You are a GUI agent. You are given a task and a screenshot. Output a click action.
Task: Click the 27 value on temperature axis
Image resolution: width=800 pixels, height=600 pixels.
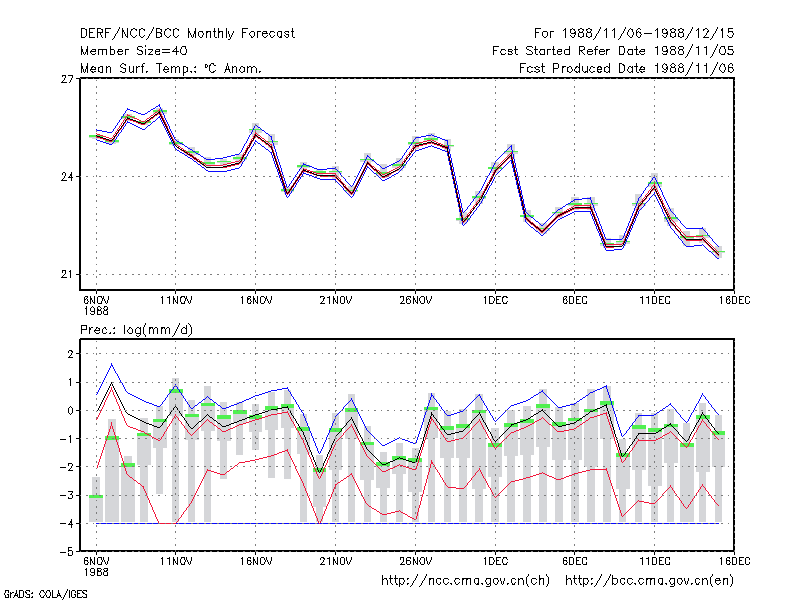67,79
